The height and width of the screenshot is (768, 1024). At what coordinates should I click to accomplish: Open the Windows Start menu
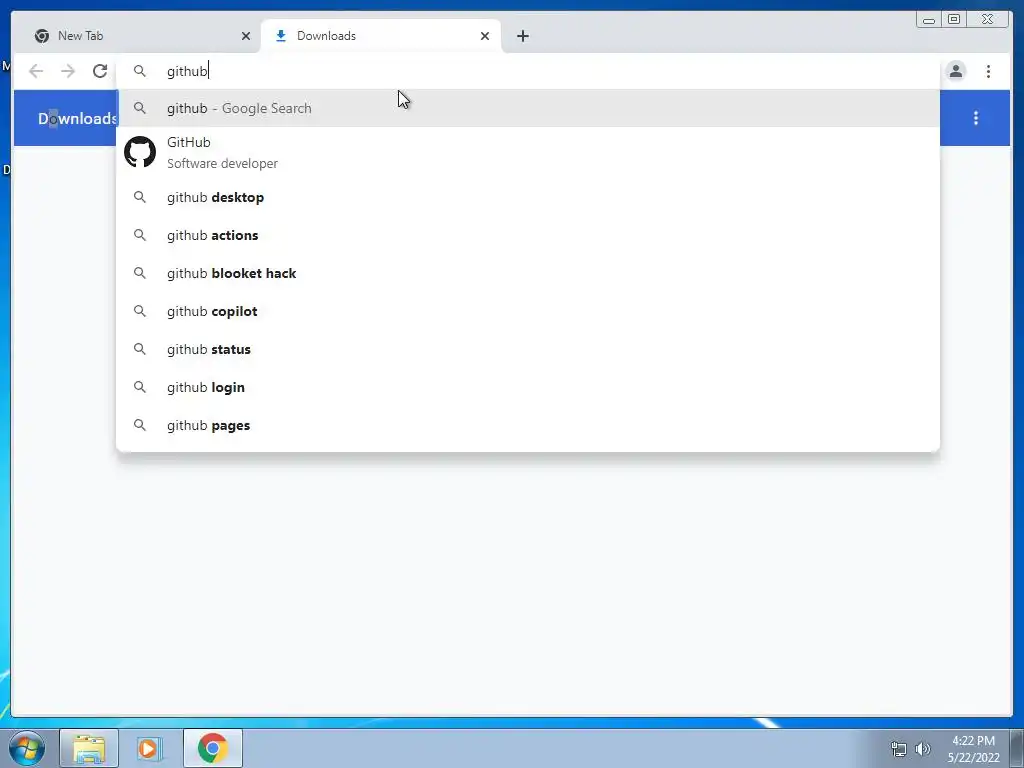(26, 748)
